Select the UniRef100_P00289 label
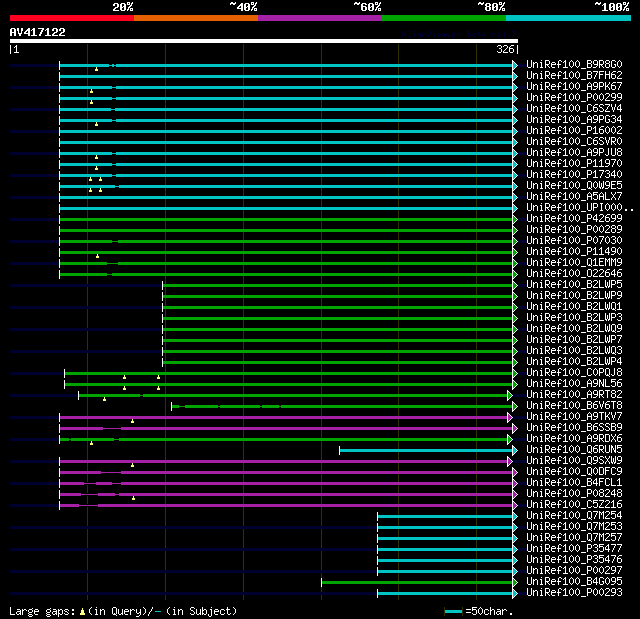 [574, 230]
